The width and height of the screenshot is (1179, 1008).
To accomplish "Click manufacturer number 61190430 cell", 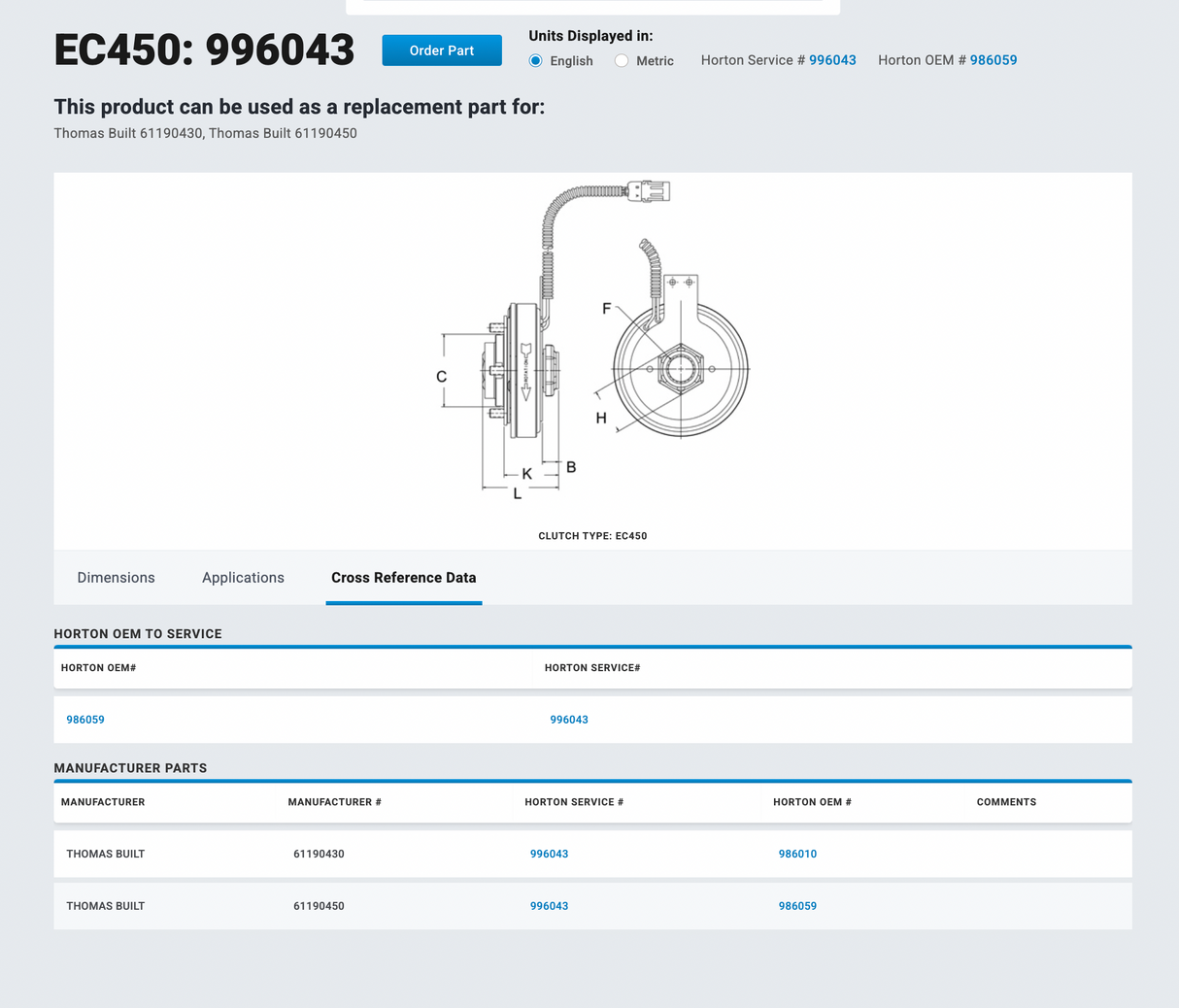I will coord(319,855).
